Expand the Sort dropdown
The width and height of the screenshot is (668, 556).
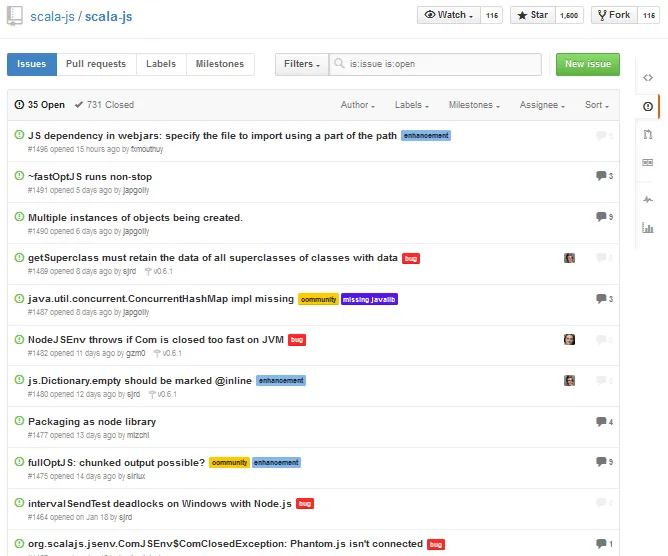tap(596, 105)
